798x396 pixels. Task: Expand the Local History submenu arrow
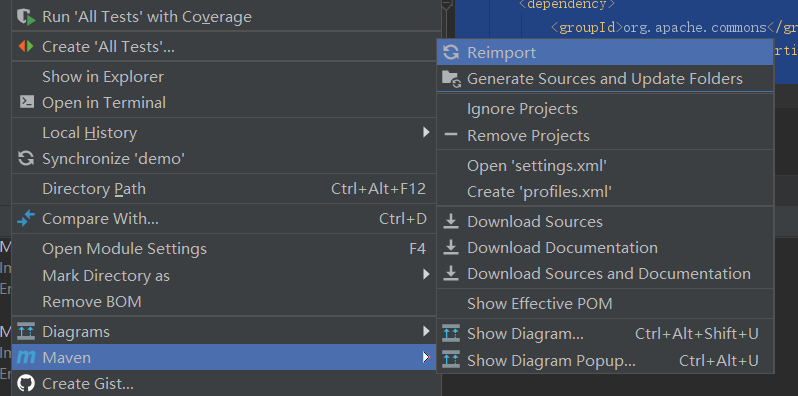(x=426, y=132)
